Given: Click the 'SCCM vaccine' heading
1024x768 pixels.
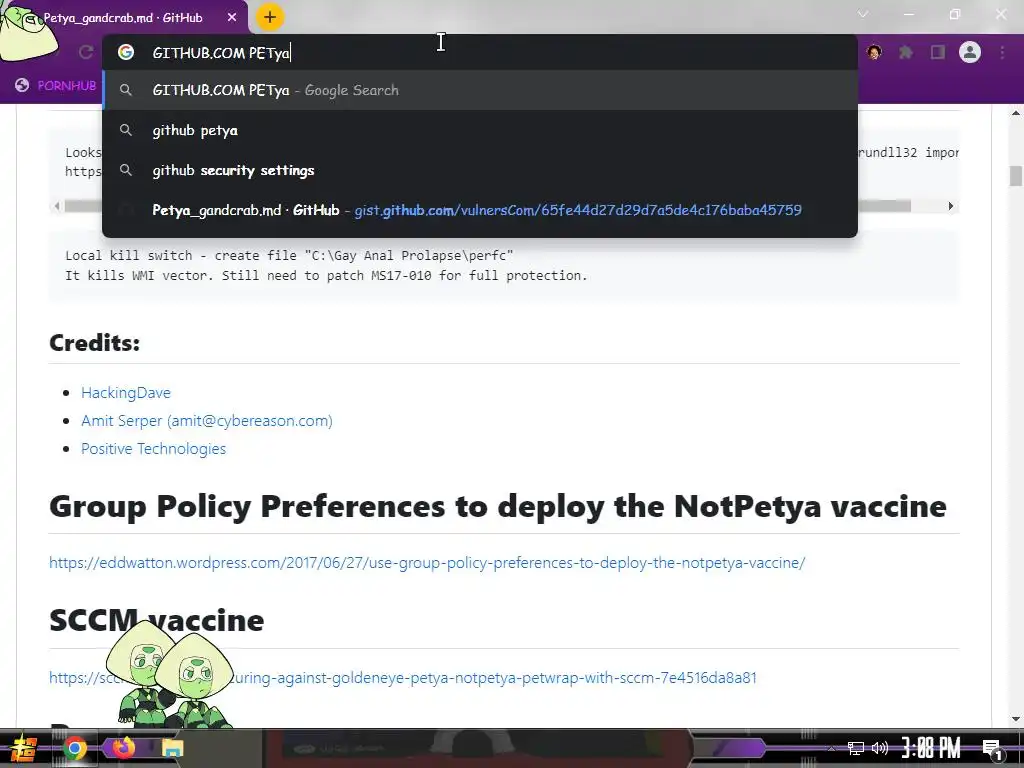Looking at the screenshot, I should (x=157, y=620).
